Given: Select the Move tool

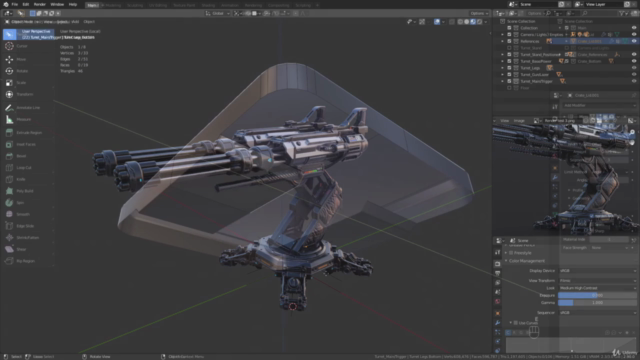Looking at the screenshot, I should coord(9,59).
